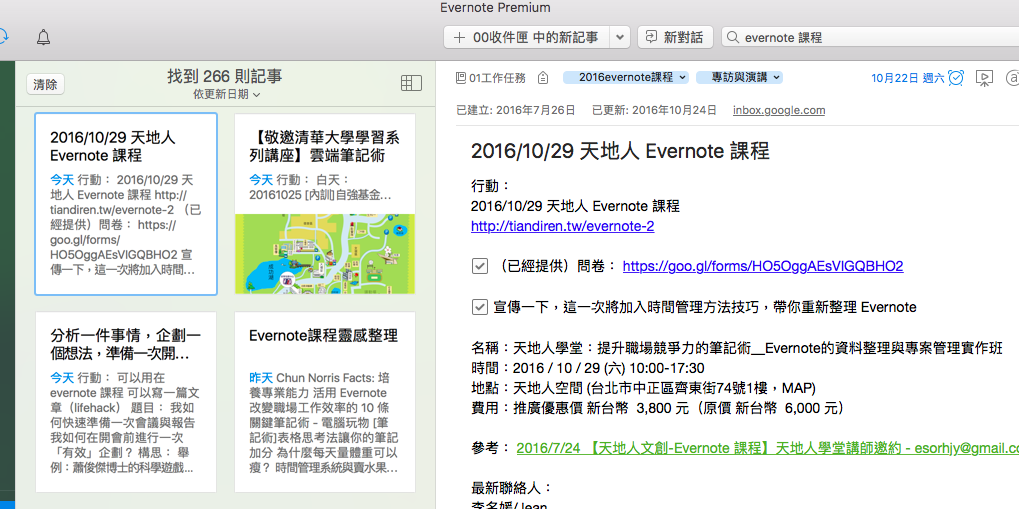1019x509 pixels.
Task: Clear search results with 清除 button
Action: pos(45,84)
